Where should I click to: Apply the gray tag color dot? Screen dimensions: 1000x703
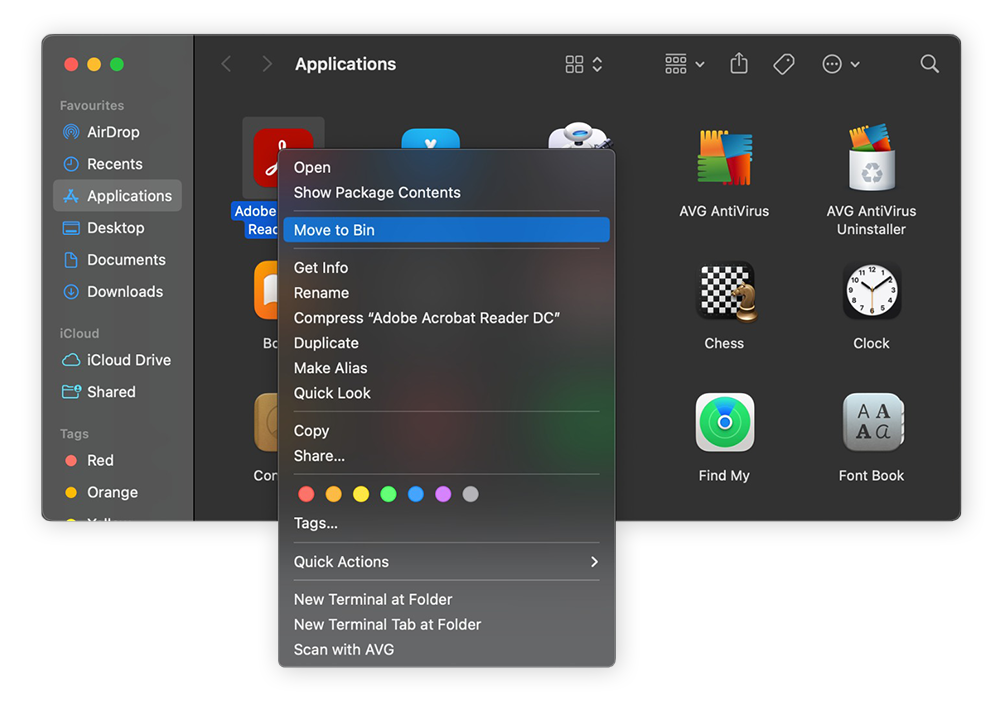[x=471, y=494]
